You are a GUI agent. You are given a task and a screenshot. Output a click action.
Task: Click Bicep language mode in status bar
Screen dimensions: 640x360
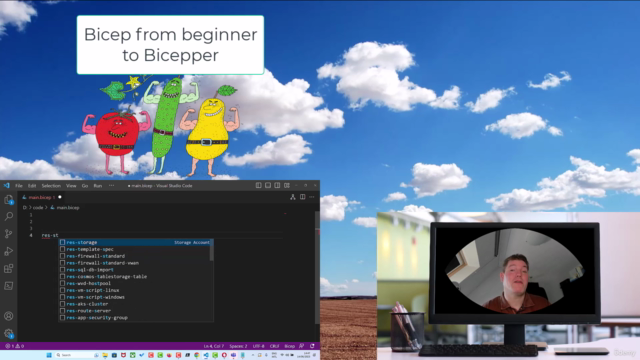point(289,346)
